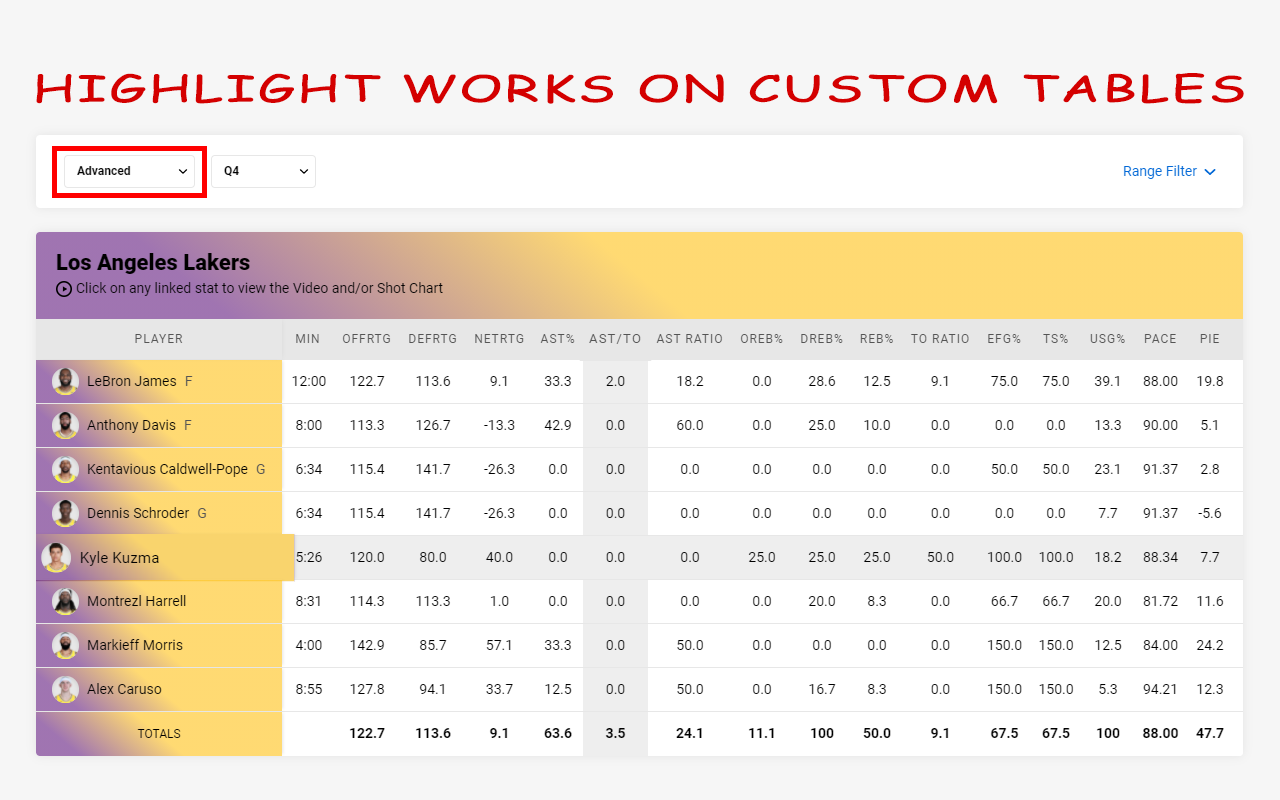
Task: Click Markieff Morris OFFRTG value 142.9
Action: point(367,645)
